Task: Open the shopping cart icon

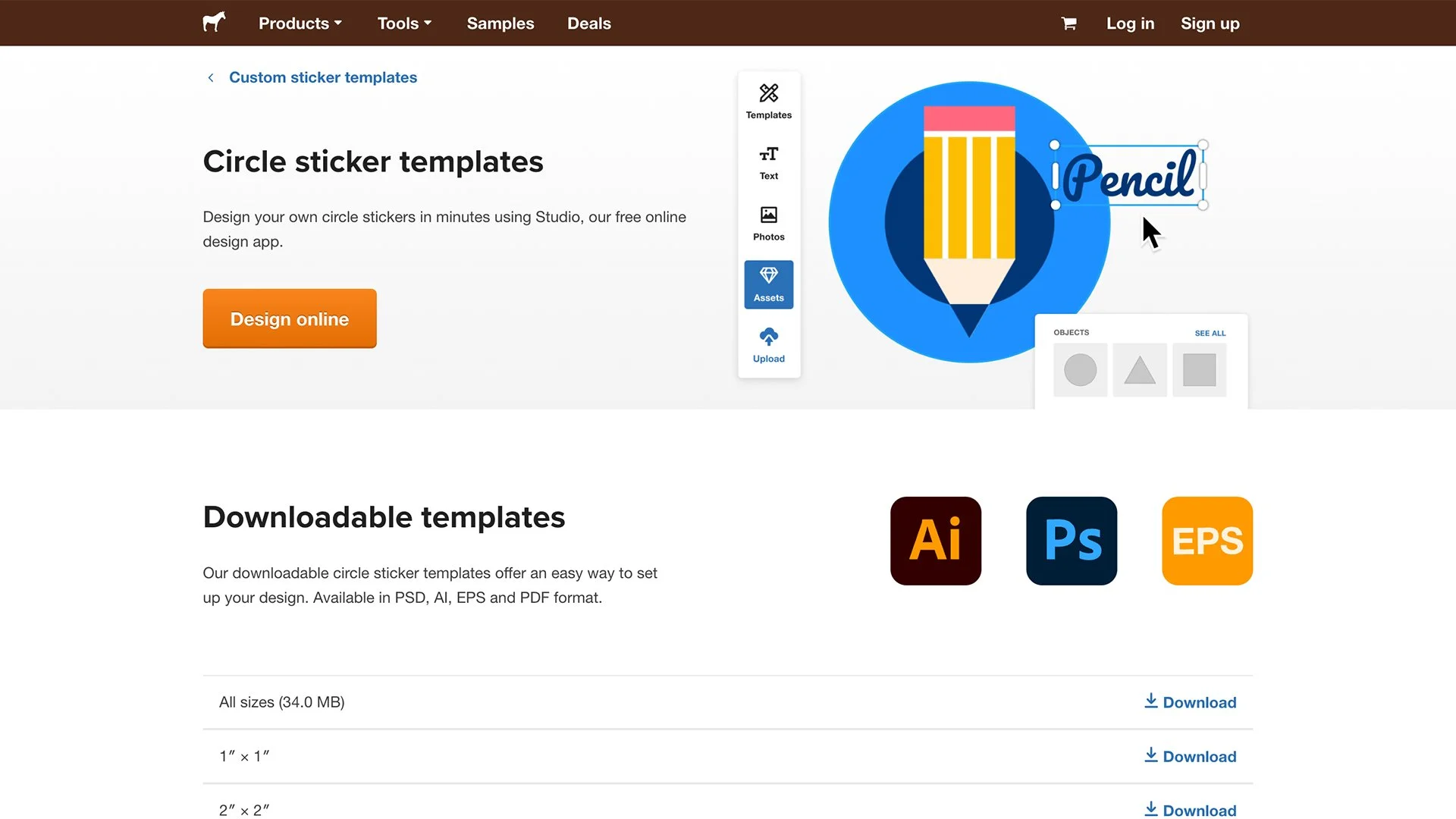Action: (x=1069, y=24)
